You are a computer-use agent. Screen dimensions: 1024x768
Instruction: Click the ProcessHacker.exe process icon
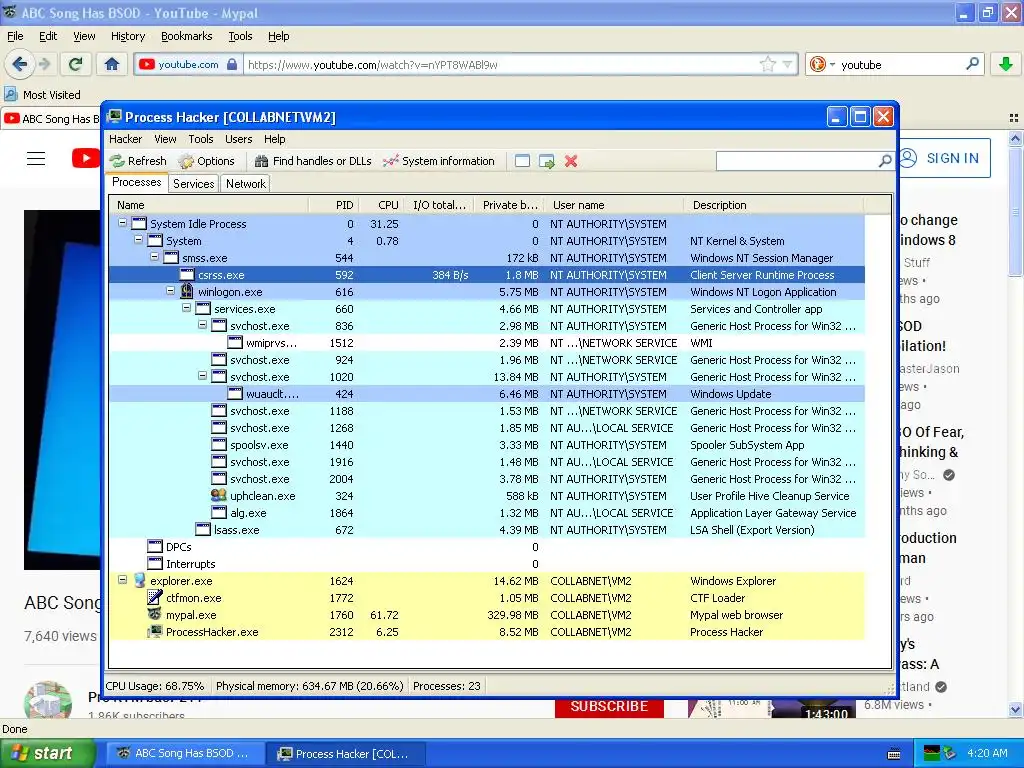(155, 632)
